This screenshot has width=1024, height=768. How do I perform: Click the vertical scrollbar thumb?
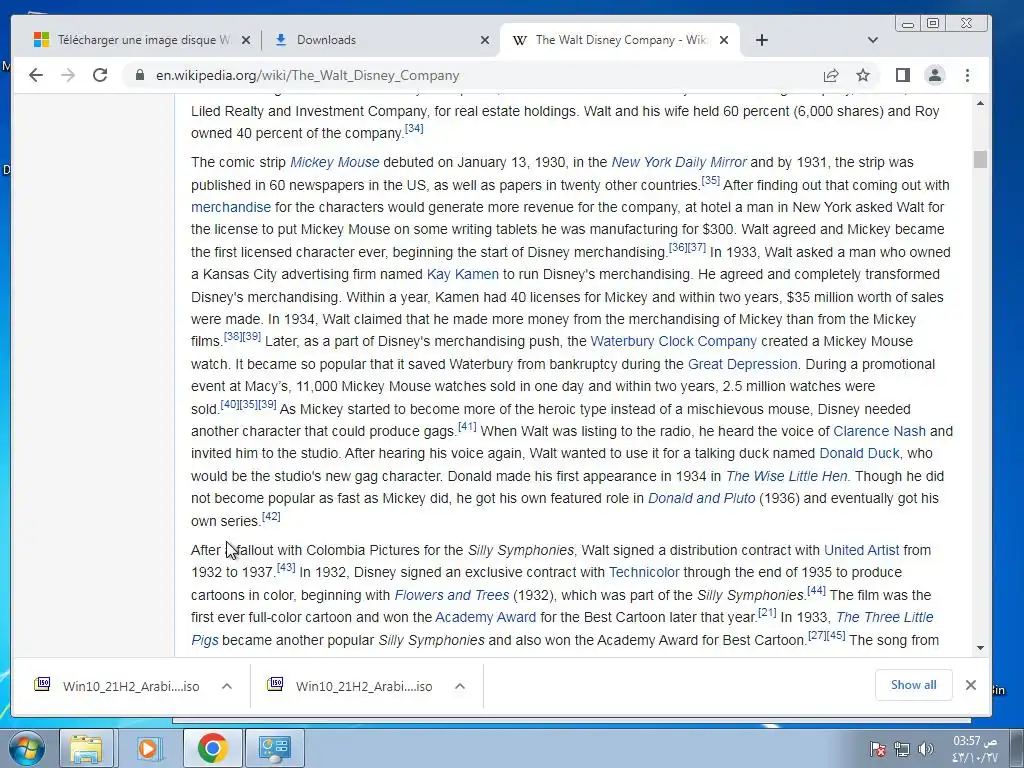coord(980,159)
